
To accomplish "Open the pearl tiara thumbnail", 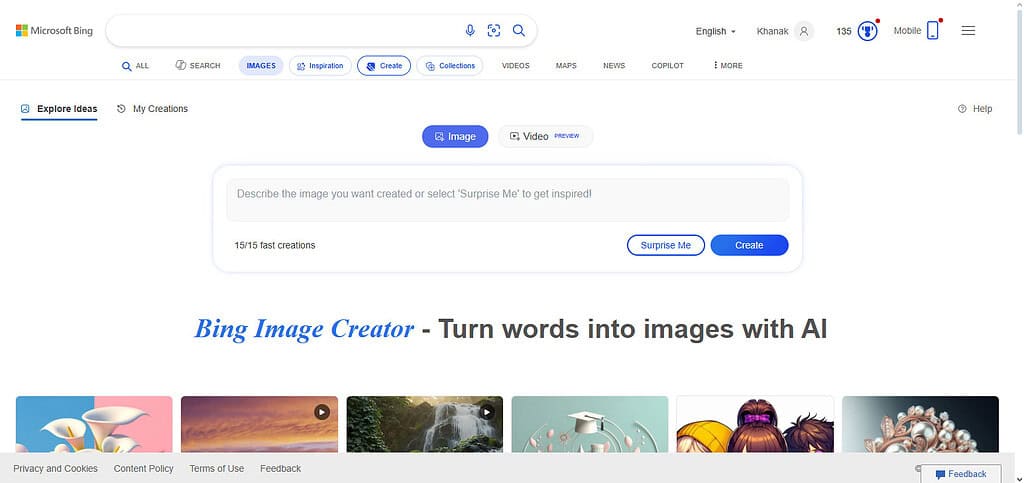I will click(x=920, y=424).
